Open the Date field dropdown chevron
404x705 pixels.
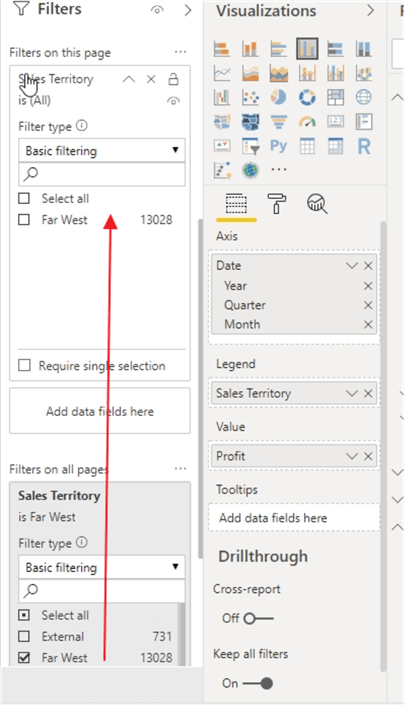(x=351, y=266)
